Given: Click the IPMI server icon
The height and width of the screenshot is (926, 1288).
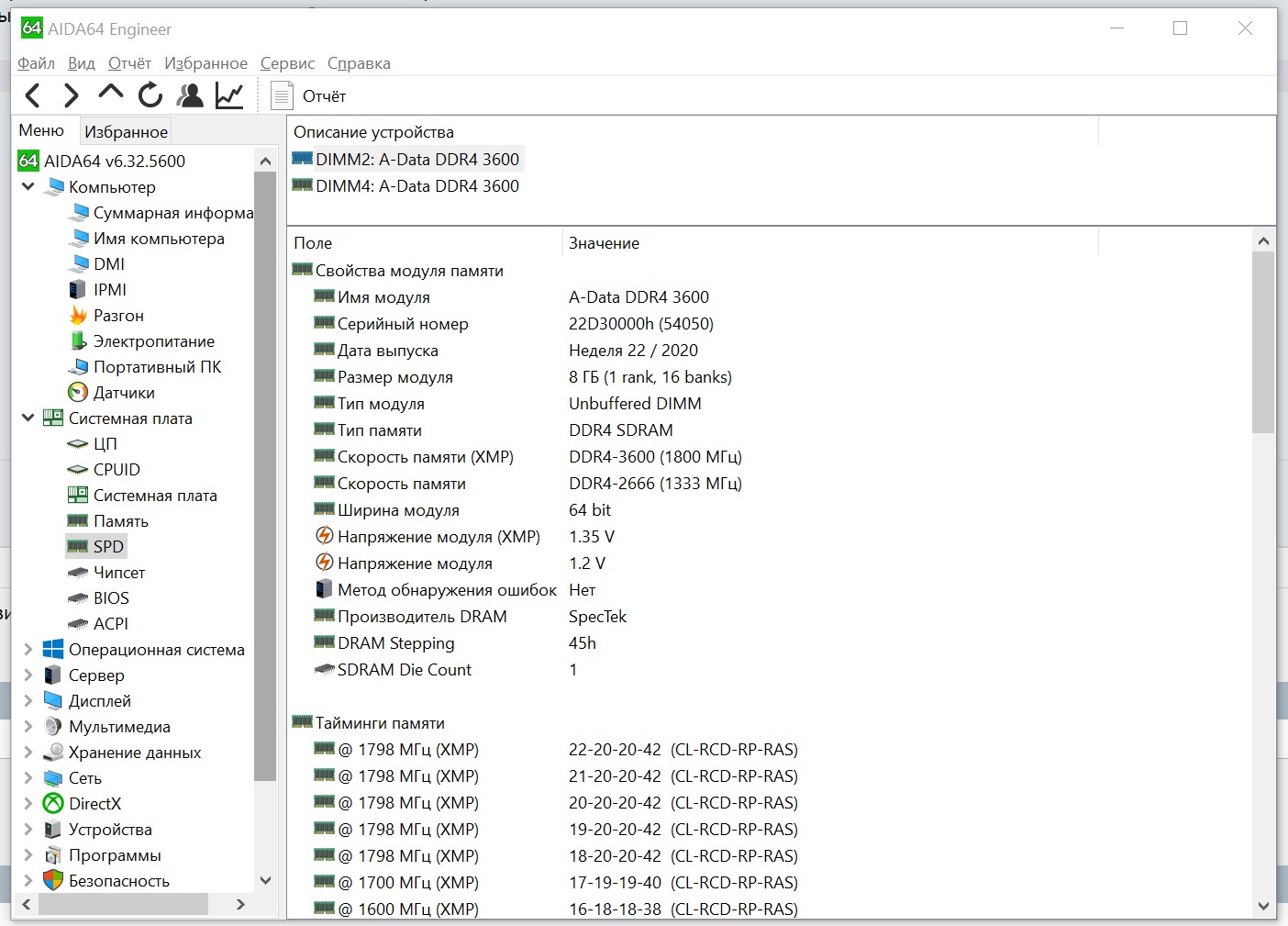Looking at the screenshot, I should pos(78,289).
